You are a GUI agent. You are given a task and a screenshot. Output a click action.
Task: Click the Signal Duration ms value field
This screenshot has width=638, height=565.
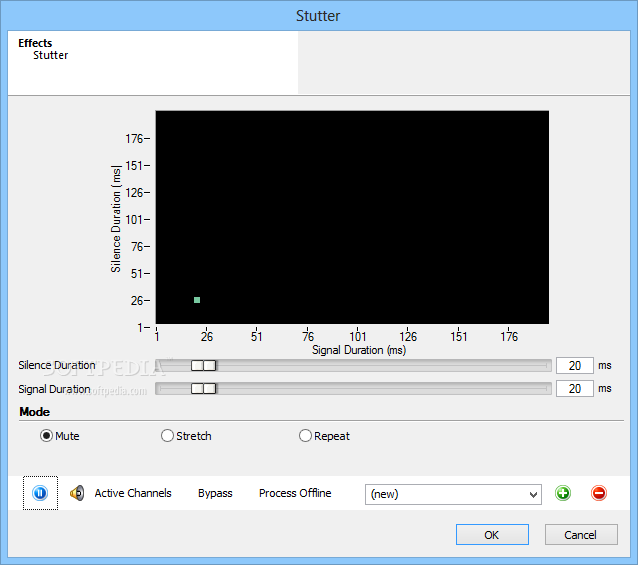[575, 388]
